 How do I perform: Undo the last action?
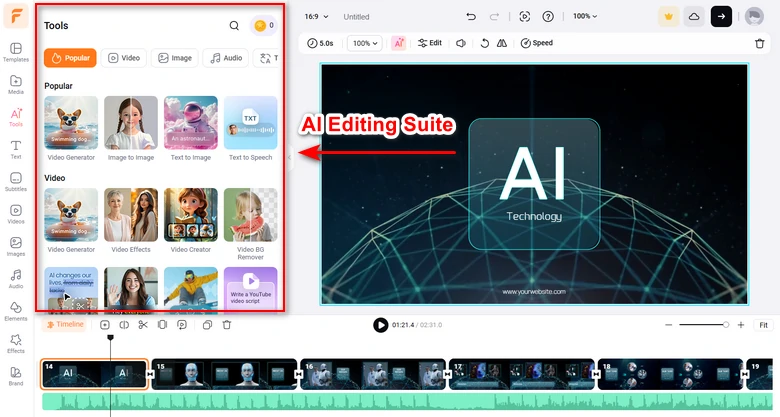point(471,16)
